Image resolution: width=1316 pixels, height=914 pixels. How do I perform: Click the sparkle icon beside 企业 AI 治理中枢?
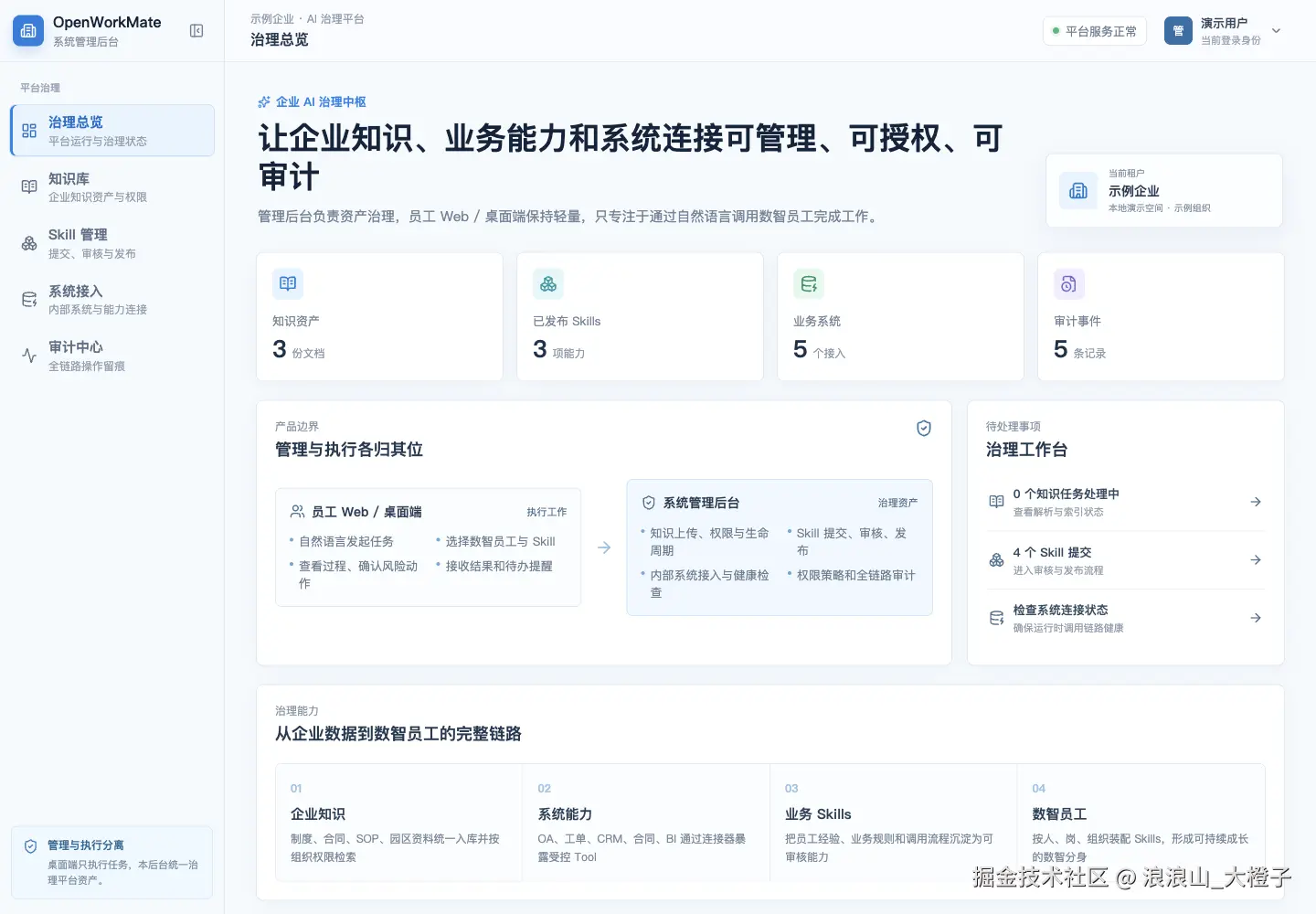264,101
